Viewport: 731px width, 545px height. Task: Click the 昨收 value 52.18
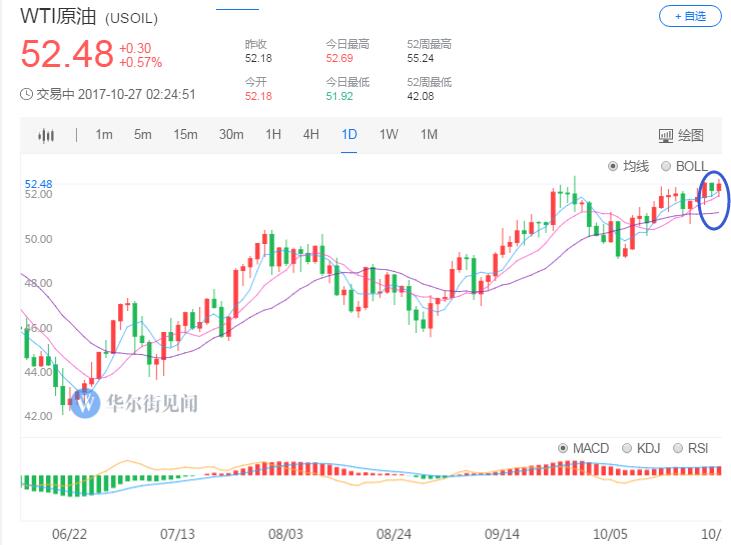[258, 58]
